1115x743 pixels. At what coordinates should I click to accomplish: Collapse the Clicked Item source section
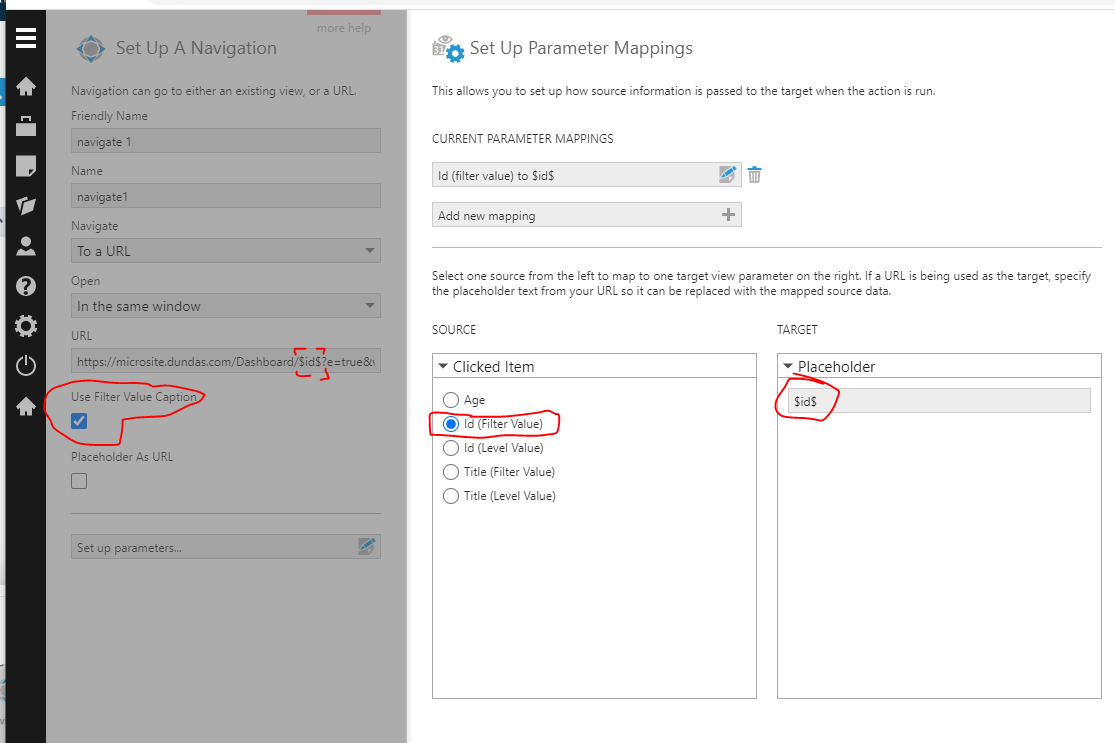click(x=443, y=366)
